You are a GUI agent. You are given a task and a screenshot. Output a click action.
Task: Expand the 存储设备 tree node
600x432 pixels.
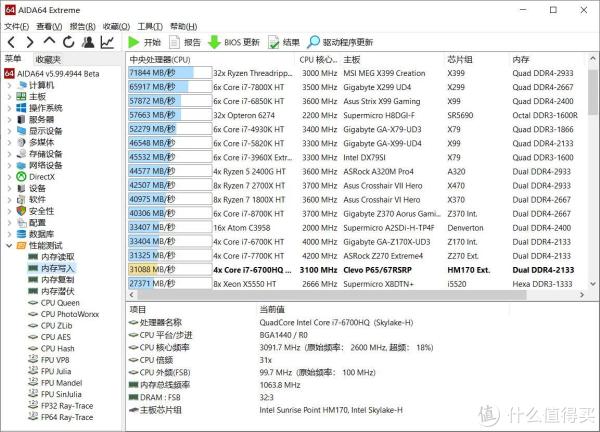click(10, 154)
